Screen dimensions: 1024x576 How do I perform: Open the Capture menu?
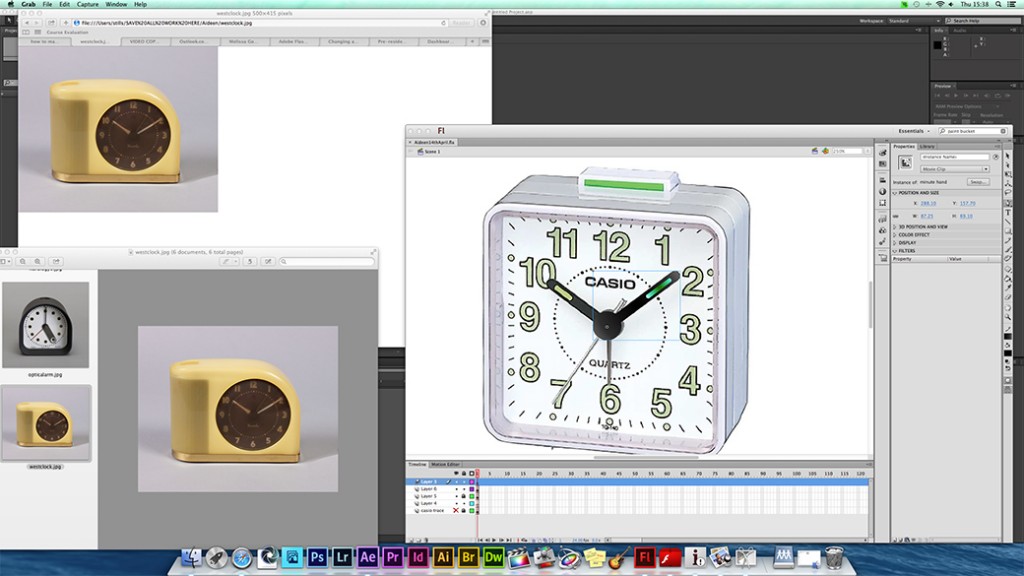click(88, 4)
